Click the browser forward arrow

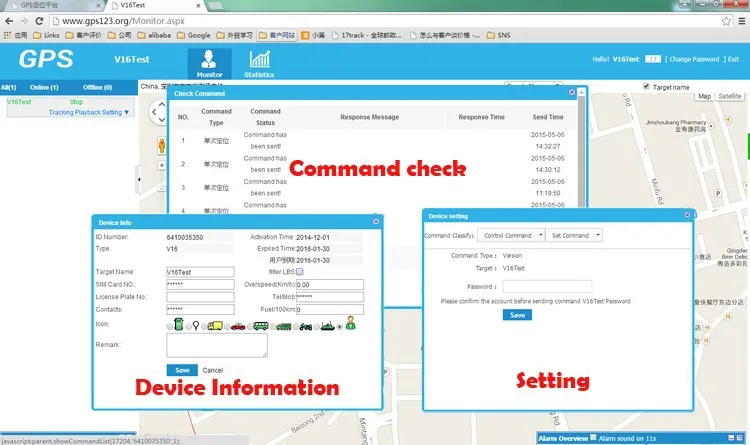pyautogui.click(x=24, y=21)
